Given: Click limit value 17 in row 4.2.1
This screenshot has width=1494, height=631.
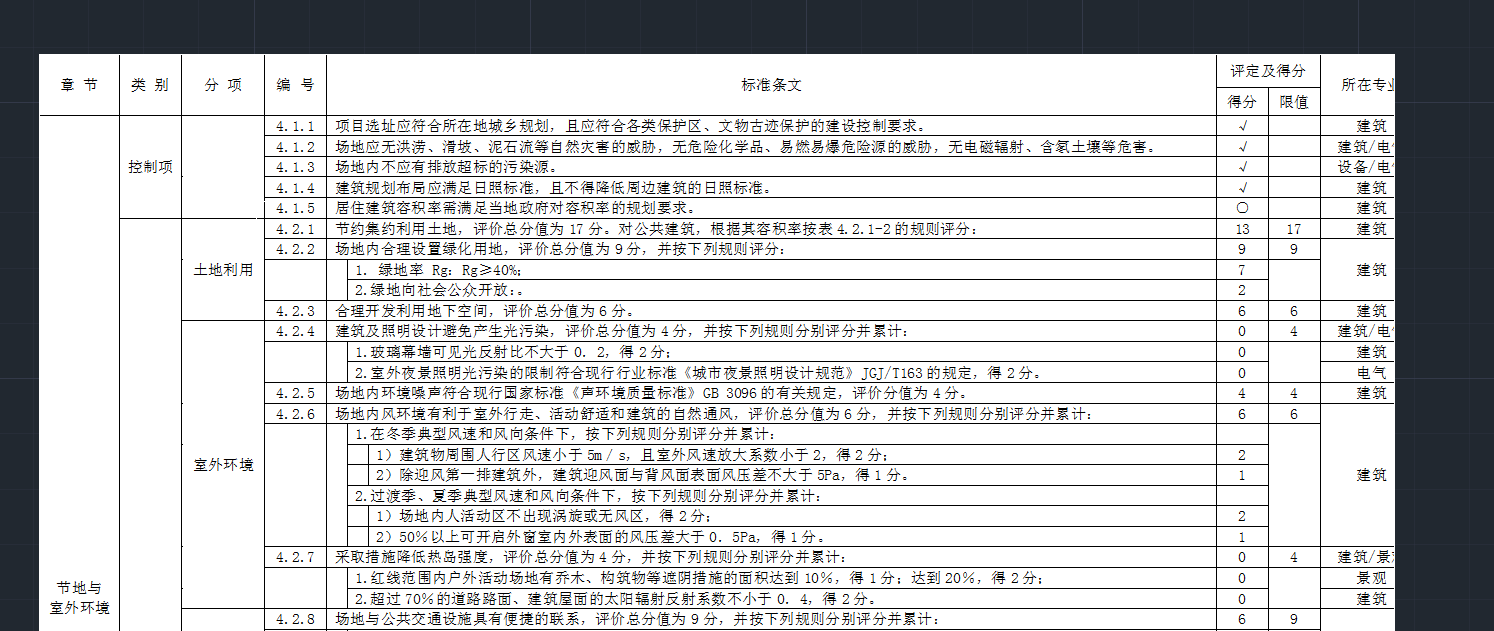Looking at the screenshot, I should 1294,229.
